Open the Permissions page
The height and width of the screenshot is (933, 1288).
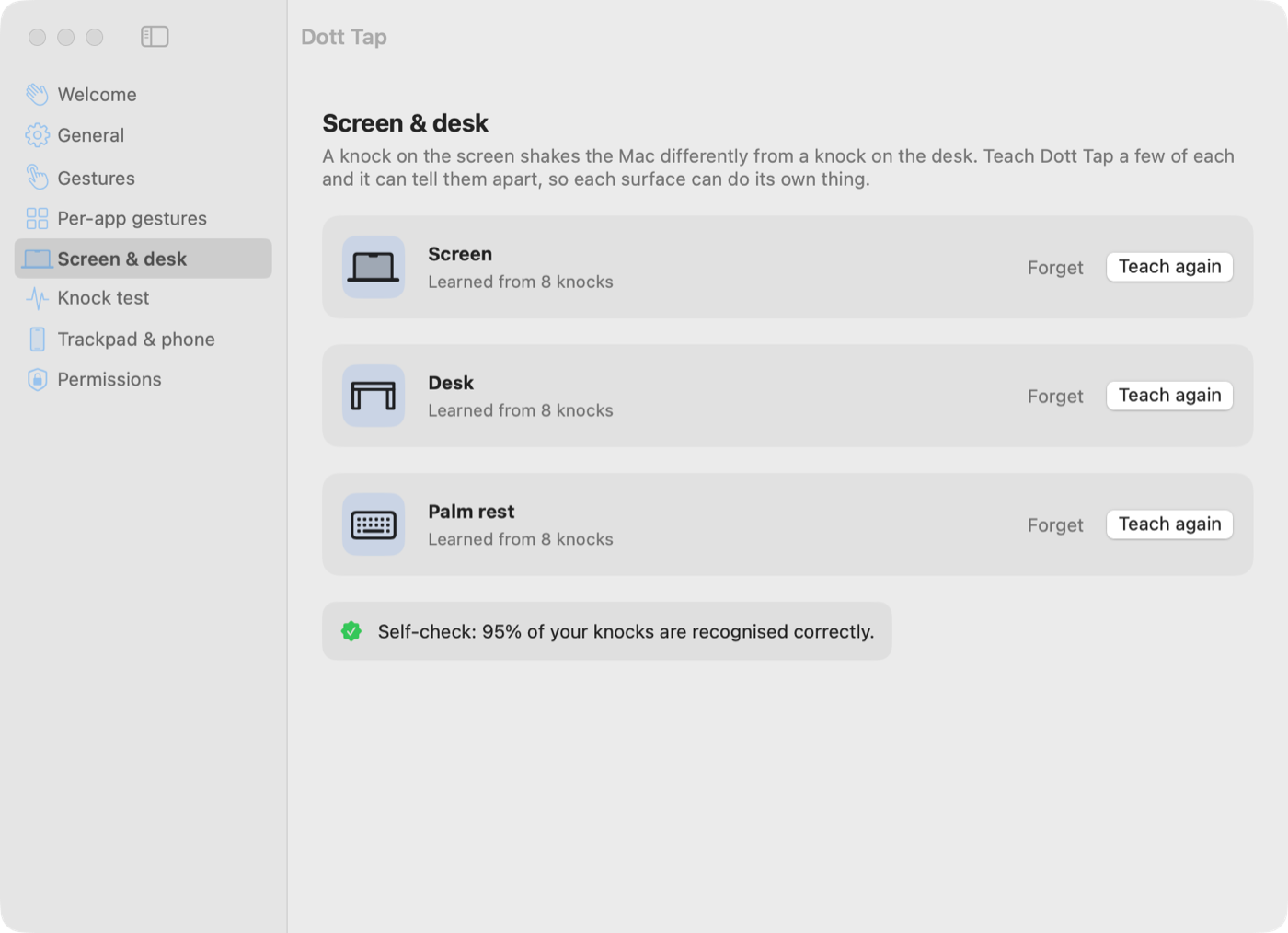coord(109,379)
